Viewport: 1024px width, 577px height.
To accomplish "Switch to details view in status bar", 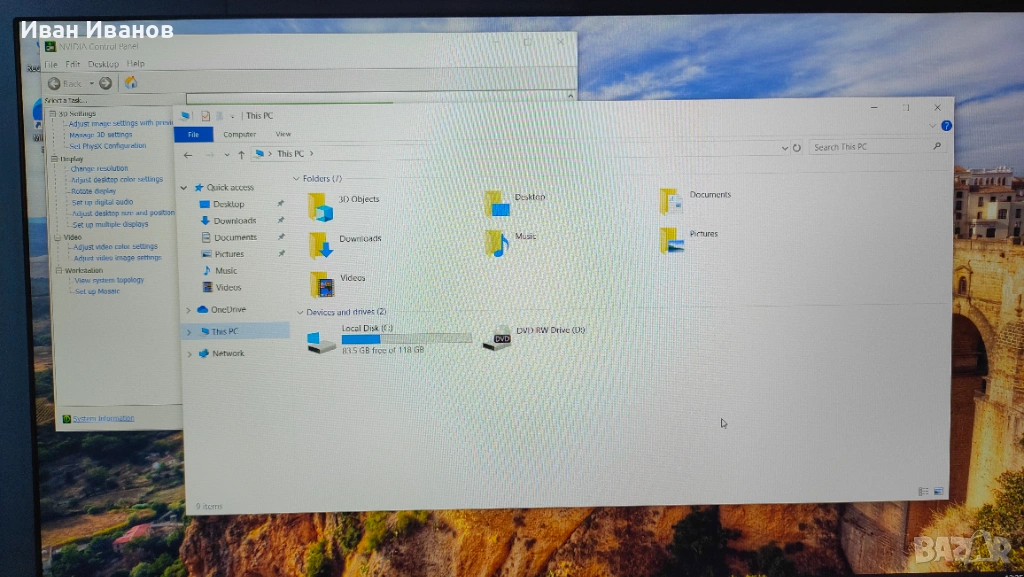I will (923, 491).
